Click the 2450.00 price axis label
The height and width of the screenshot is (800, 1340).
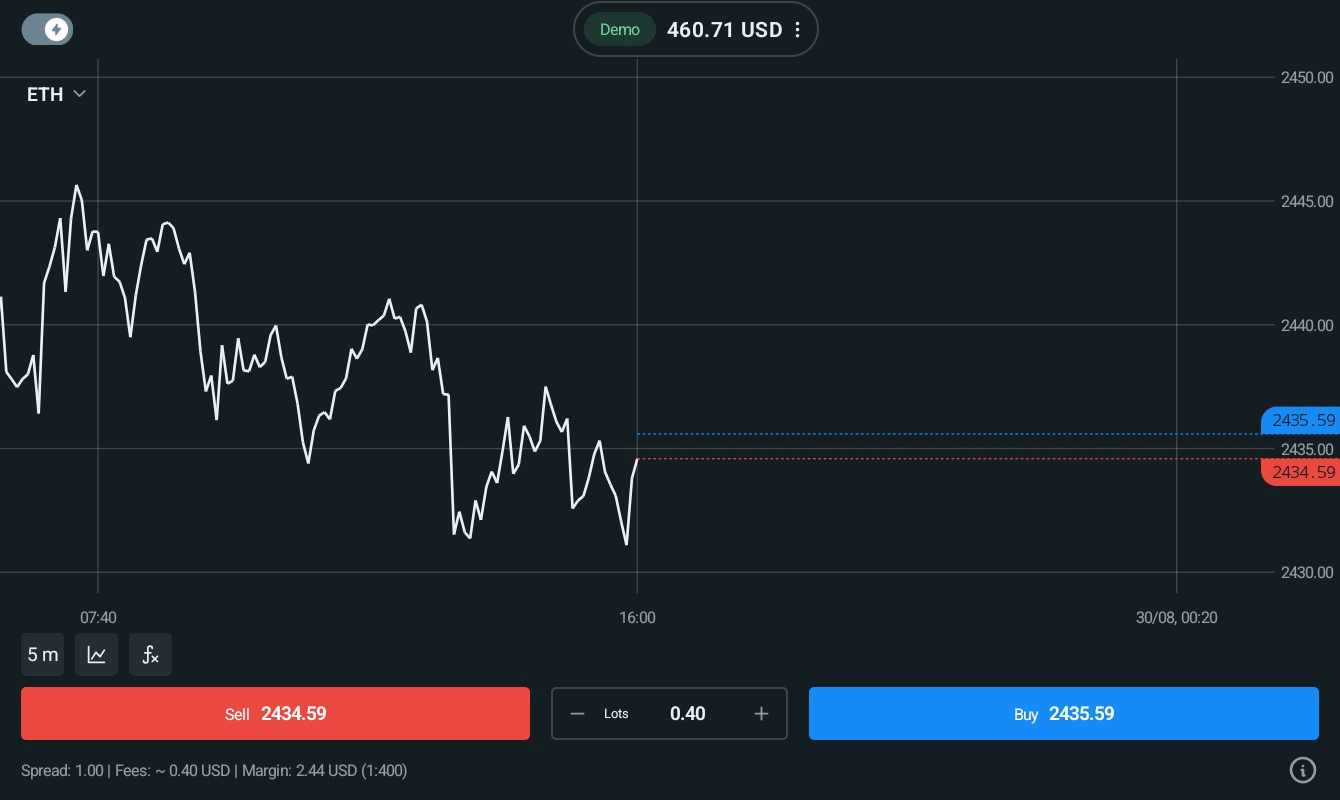click(x=1307, y=77)
